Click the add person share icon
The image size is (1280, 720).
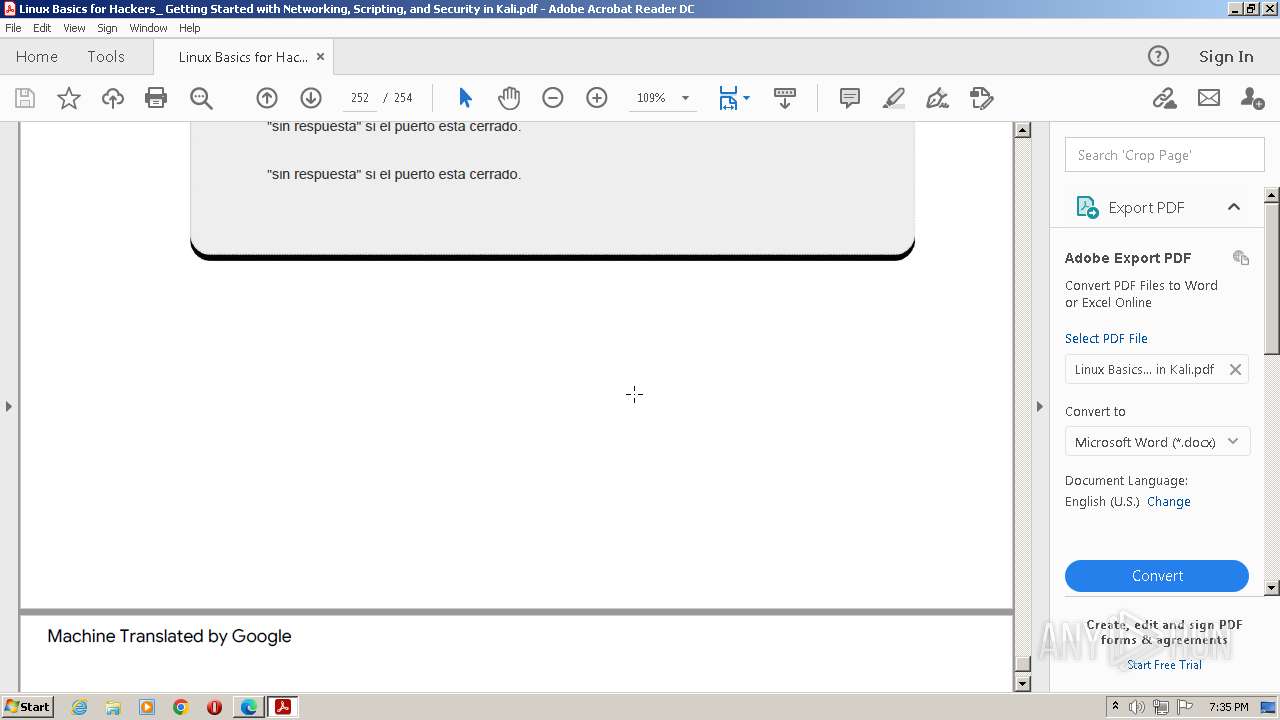1252,98
